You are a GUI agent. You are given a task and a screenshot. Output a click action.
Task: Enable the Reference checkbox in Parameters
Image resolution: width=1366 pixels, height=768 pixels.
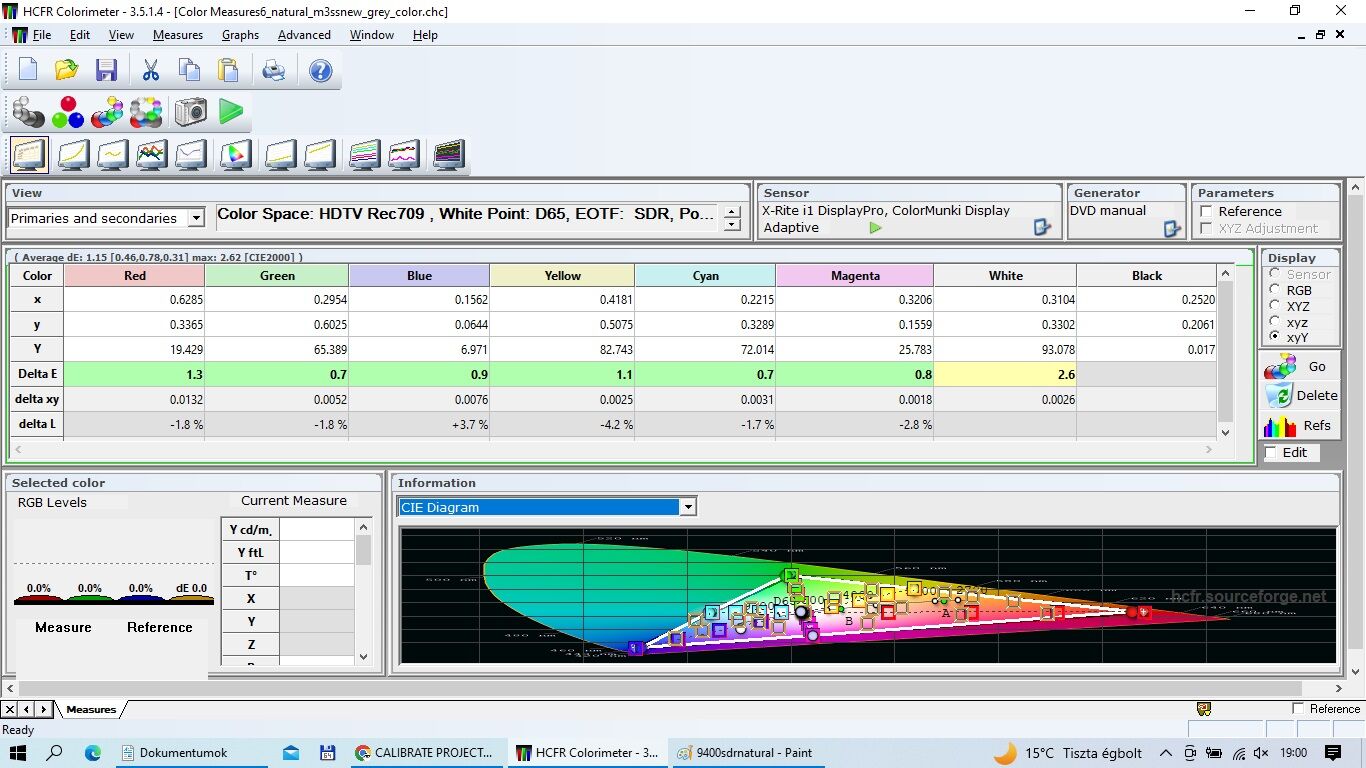point(1206,212)
